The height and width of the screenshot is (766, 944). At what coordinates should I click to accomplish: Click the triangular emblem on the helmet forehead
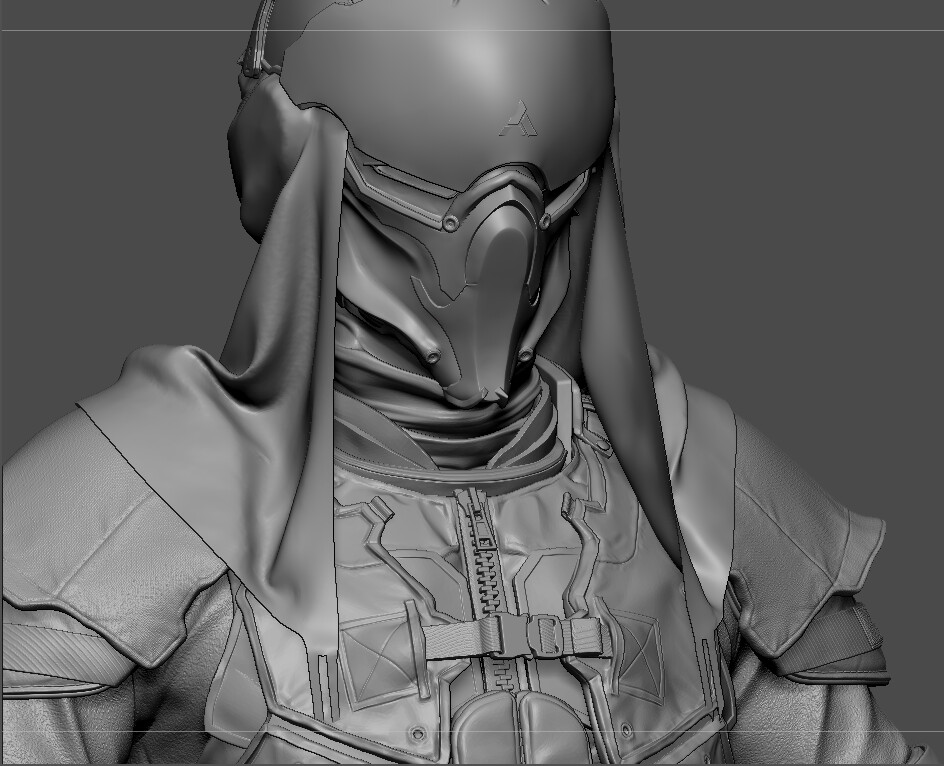click(x=520, y=119)
